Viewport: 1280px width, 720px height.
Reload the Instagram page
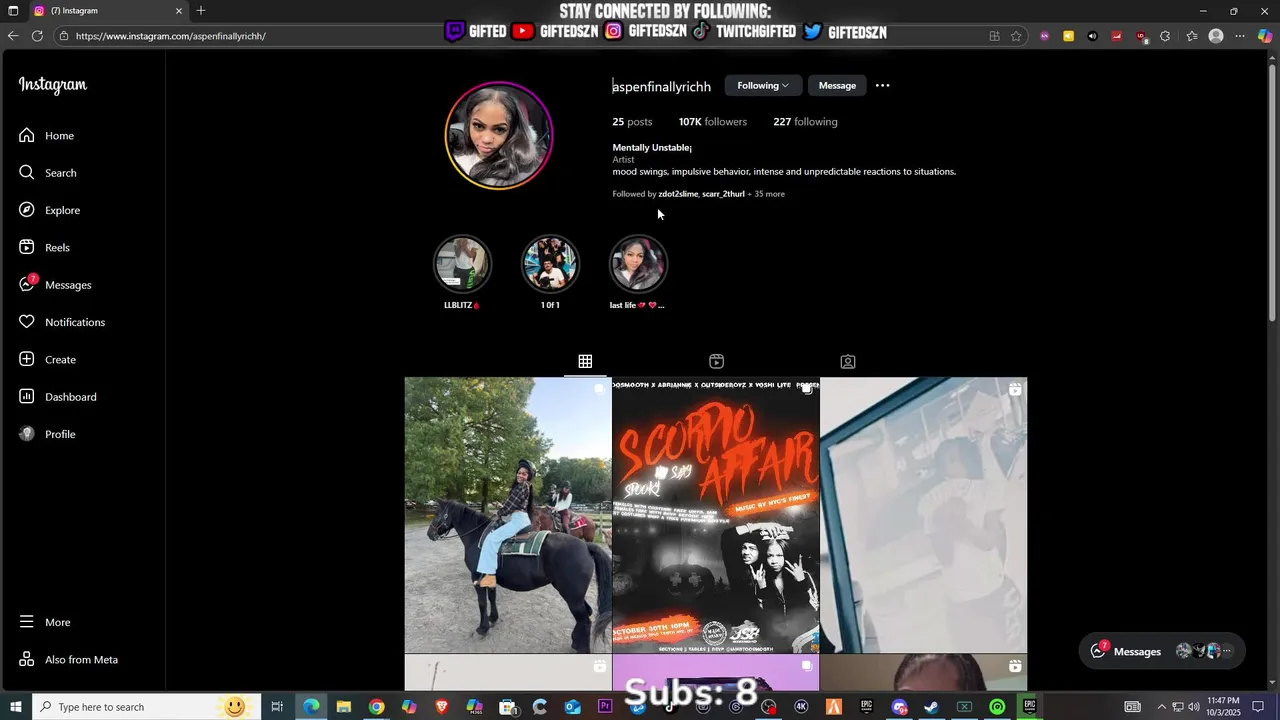click(37, 36)
